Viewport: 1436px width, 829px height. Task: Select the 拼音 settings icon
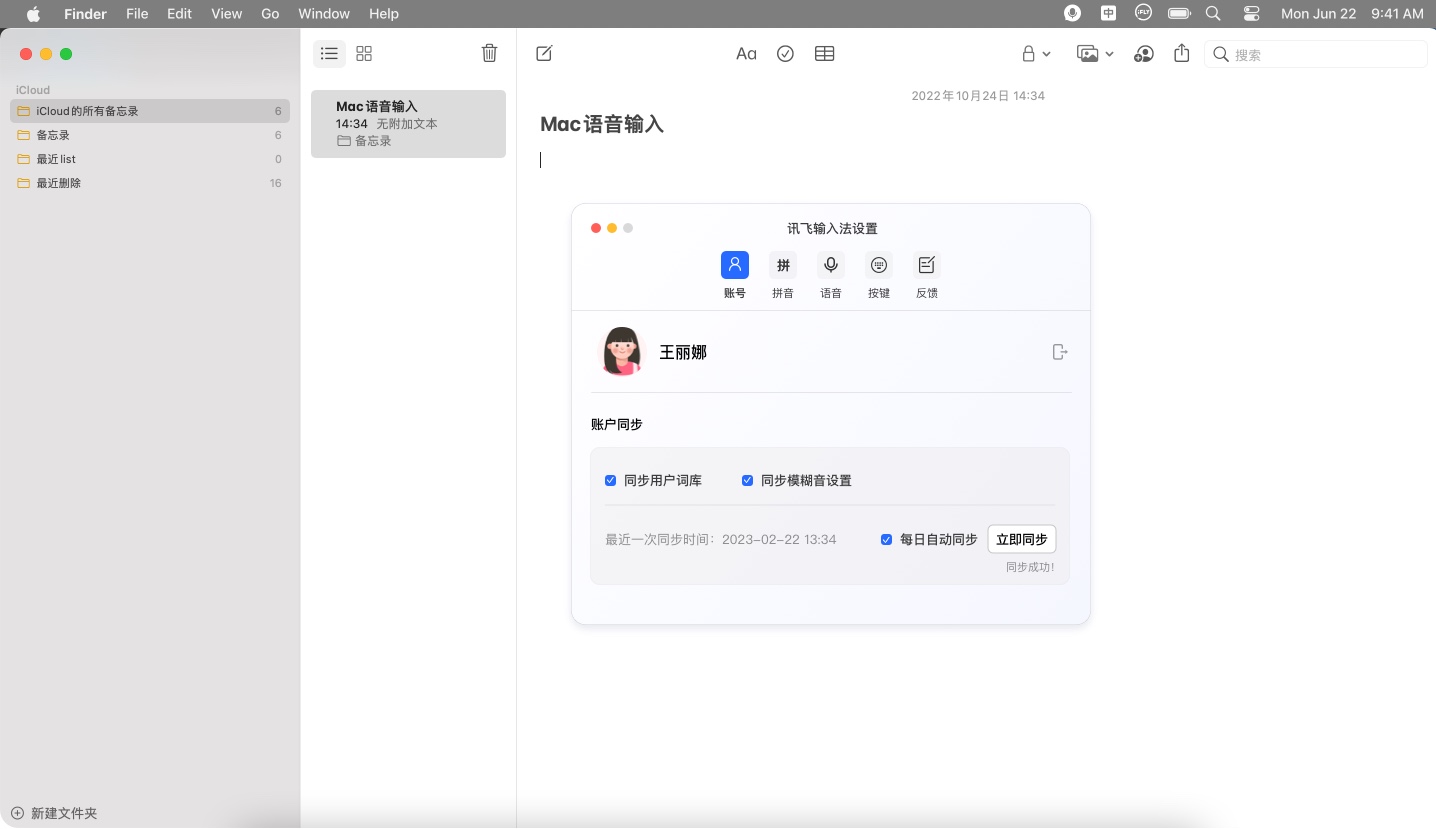(783, 265)
